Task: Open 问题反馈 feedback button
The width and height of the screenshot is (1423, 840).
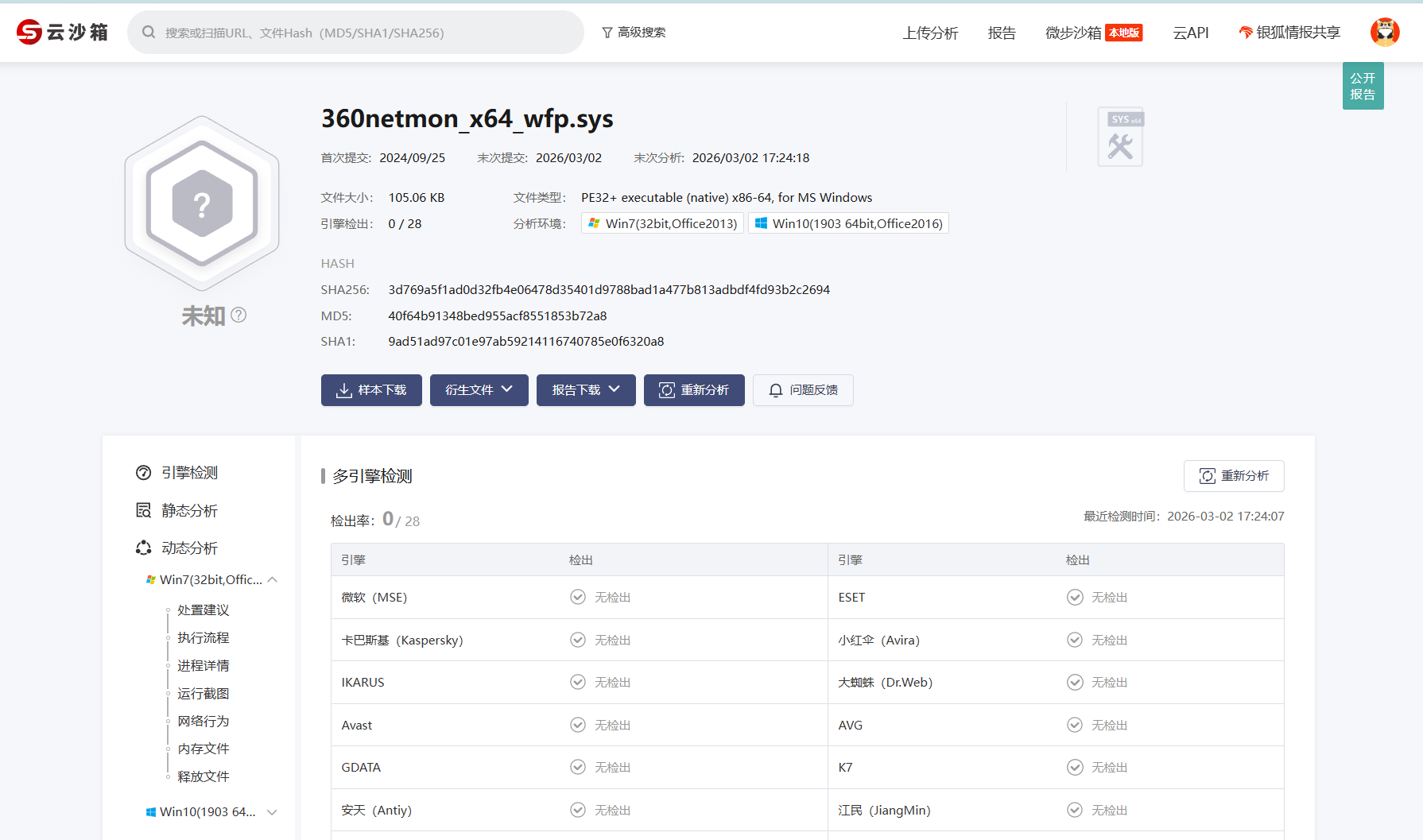Action: 803,390
